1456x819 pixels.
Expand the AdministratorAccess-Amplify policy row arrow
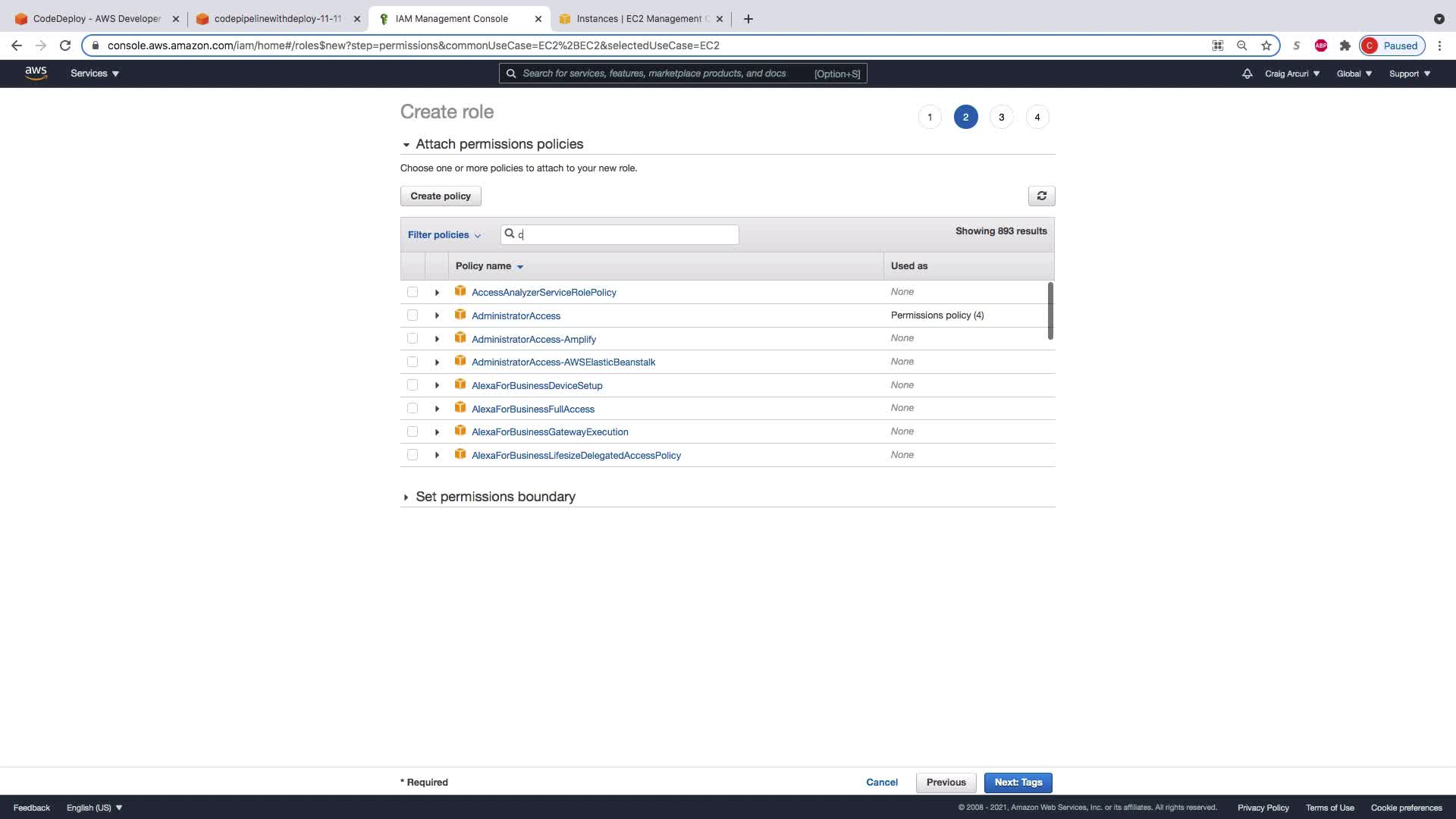coord(437,339)
